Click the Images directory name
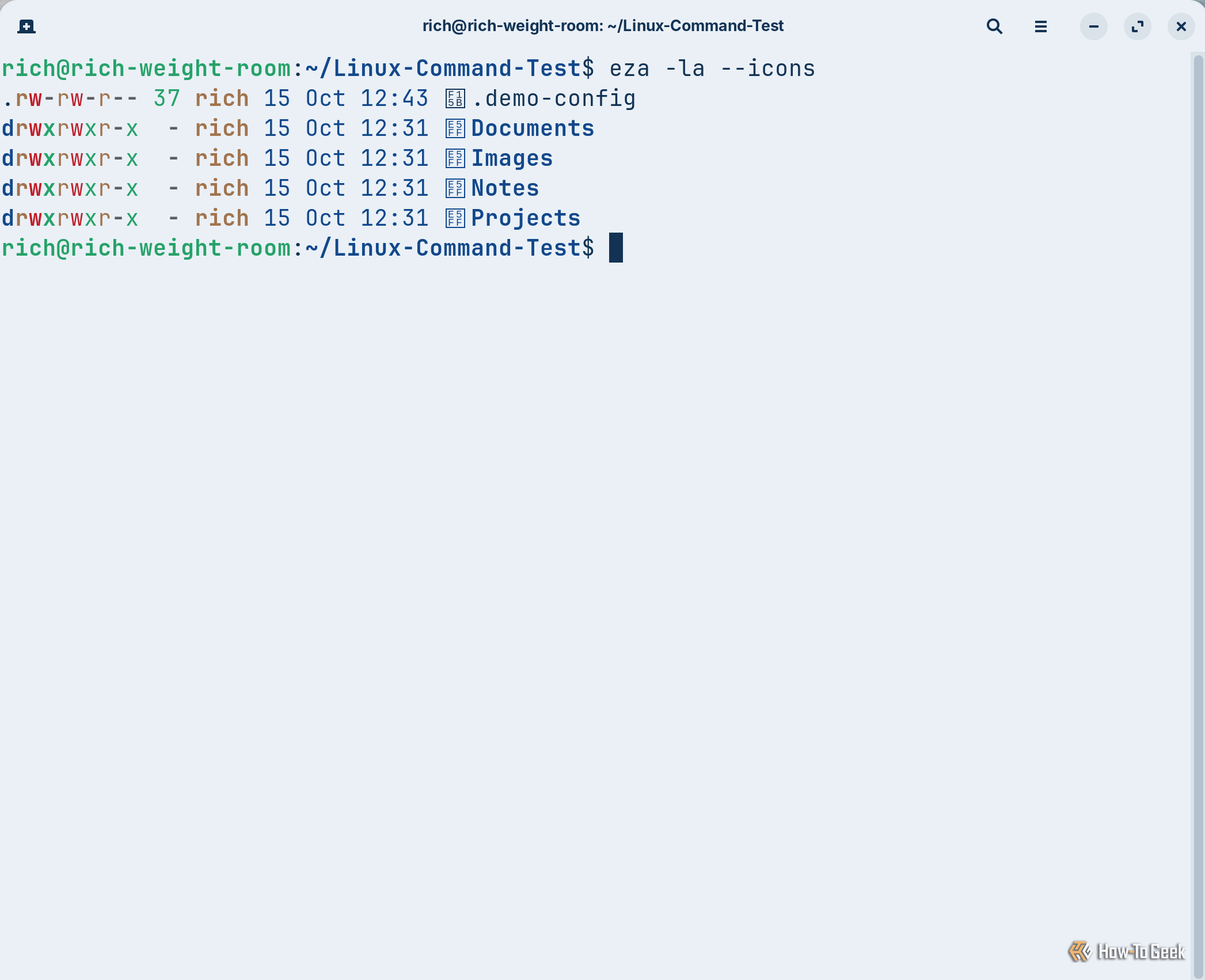 [512, 158]
